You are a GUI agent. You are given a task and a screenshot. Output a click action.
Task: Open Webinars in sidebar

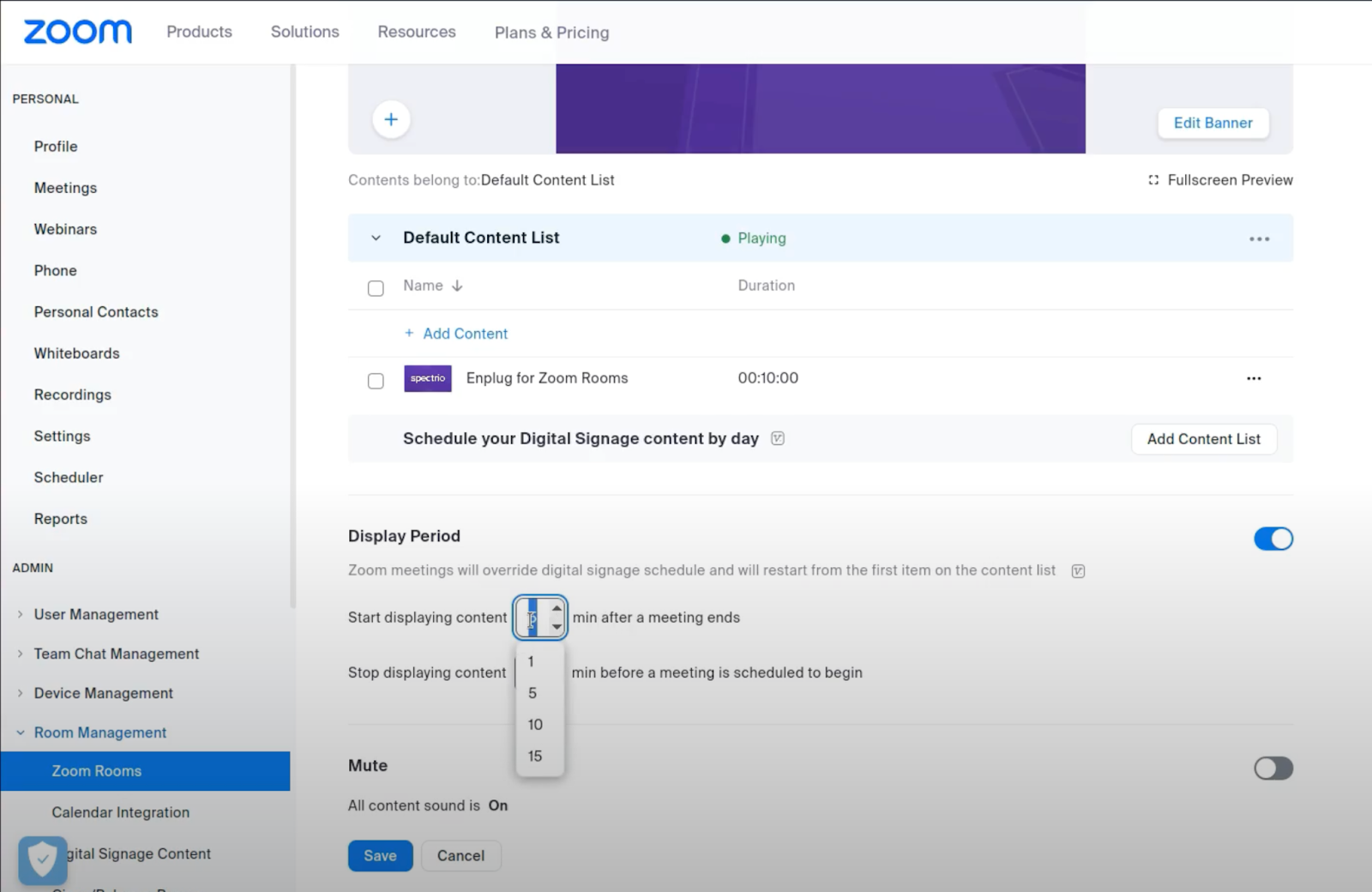65,229
